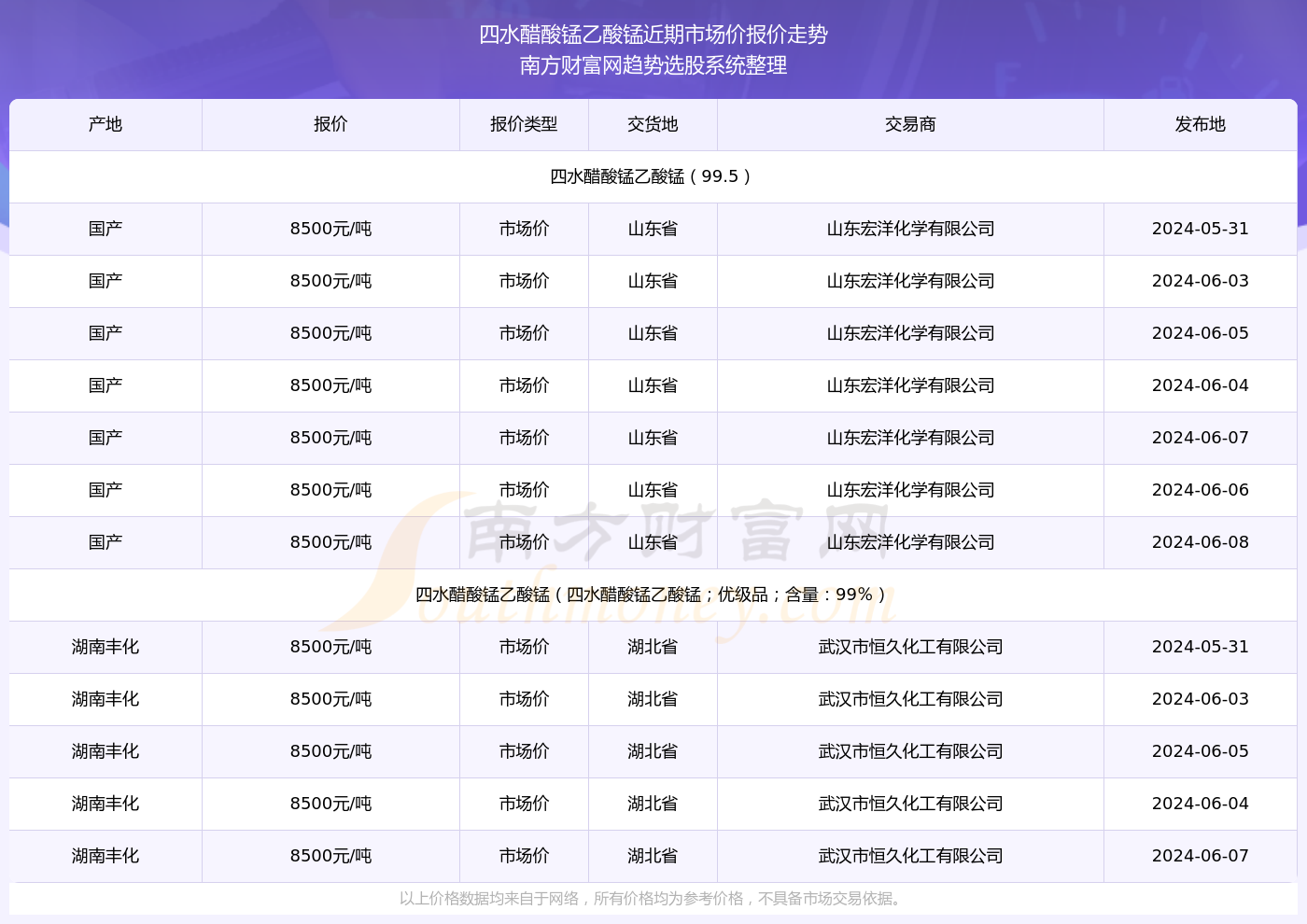Viewport: 1307px width, 924px height.
Task: Click date 2024-06-03 in the 武汉市恒久化工 row
Action: (1201, 699)
